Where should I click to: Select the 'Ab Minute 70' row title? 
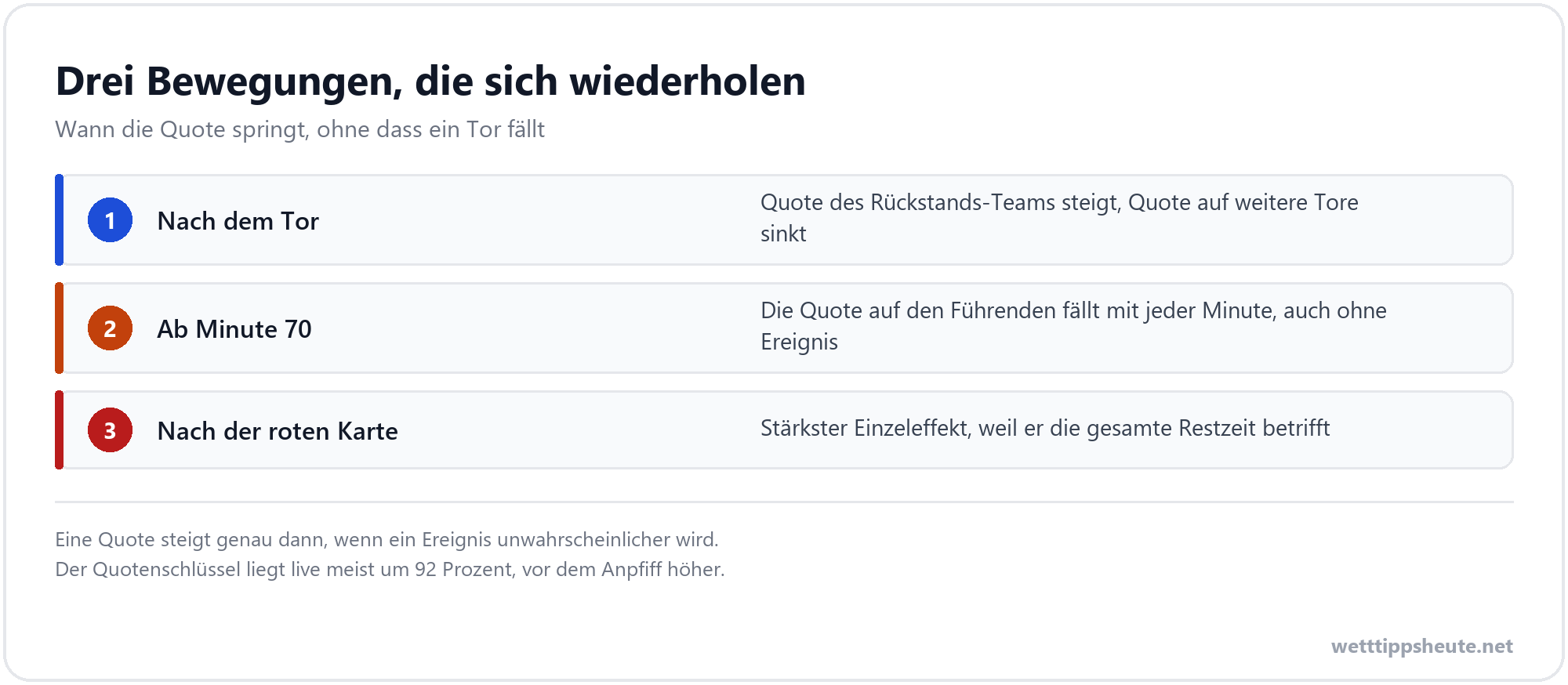click(x=234, y=329)
